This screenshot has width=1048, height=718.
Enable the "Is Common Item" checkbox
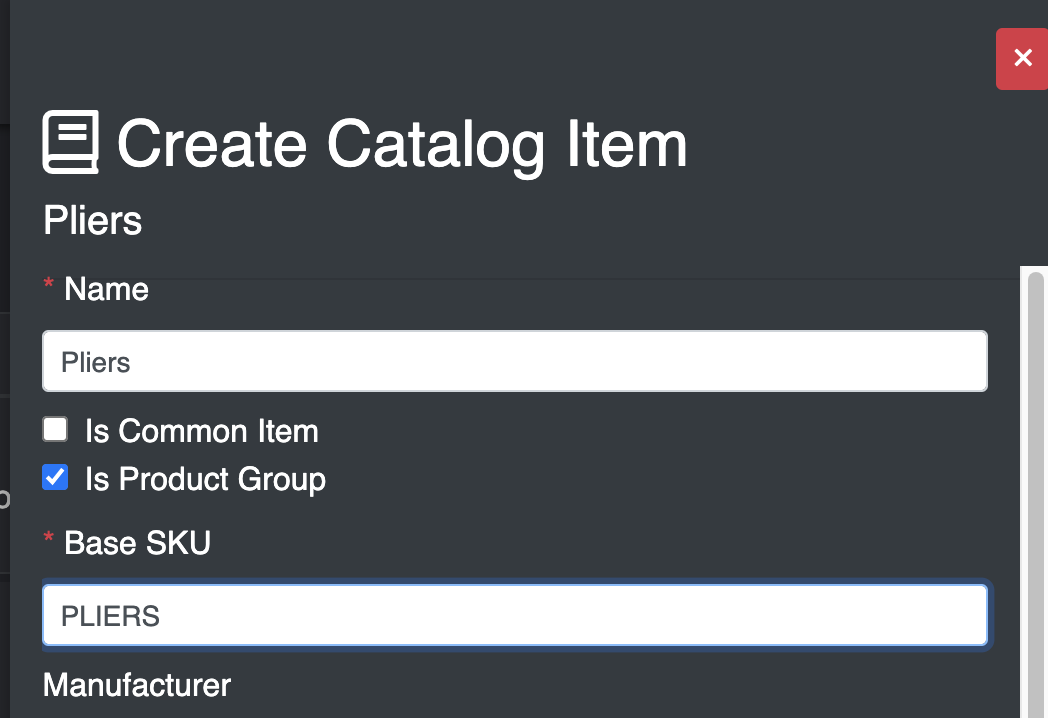[x=54, y=429]
